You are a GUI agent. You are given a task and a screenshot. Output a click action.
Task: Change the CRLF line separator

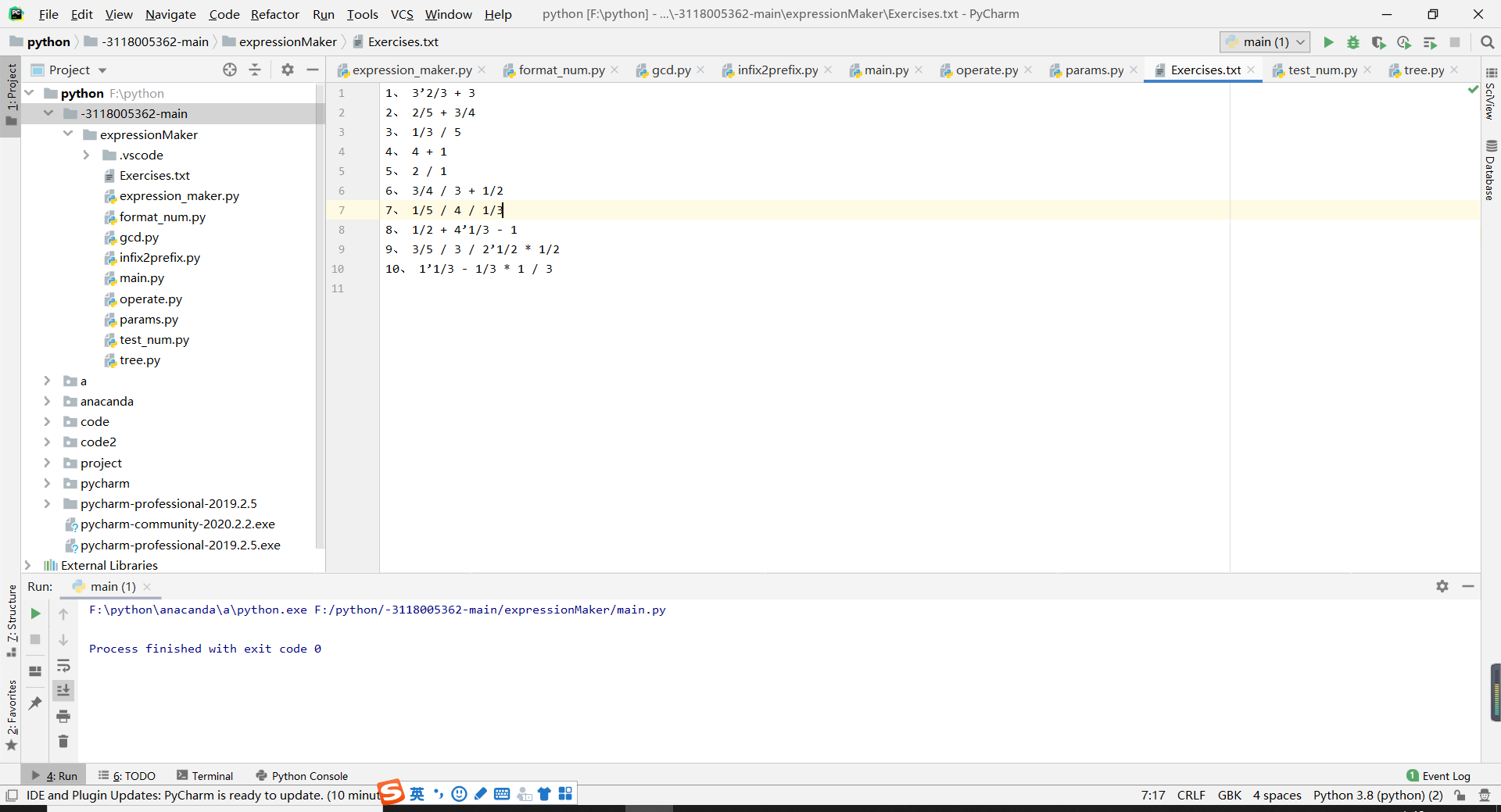(1191, 796)
